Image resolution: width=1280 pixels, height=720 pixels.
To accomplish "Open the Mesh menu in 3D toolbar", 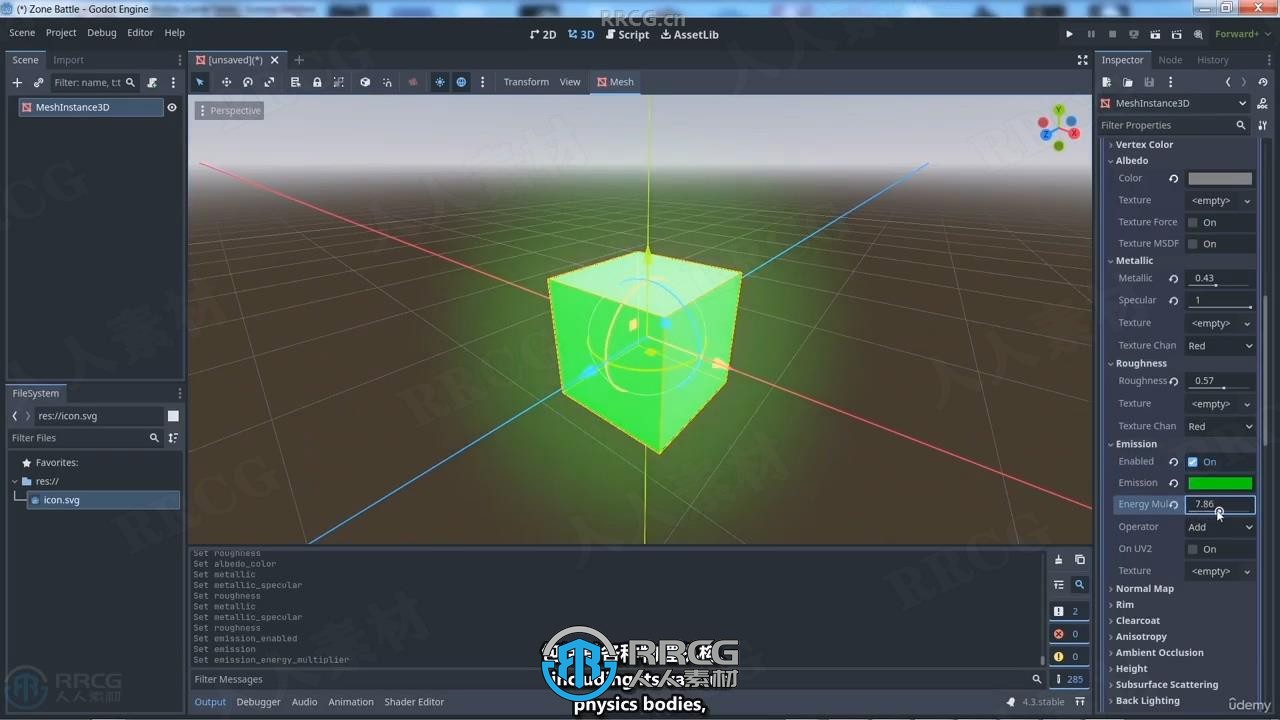I will pos(615,82).
